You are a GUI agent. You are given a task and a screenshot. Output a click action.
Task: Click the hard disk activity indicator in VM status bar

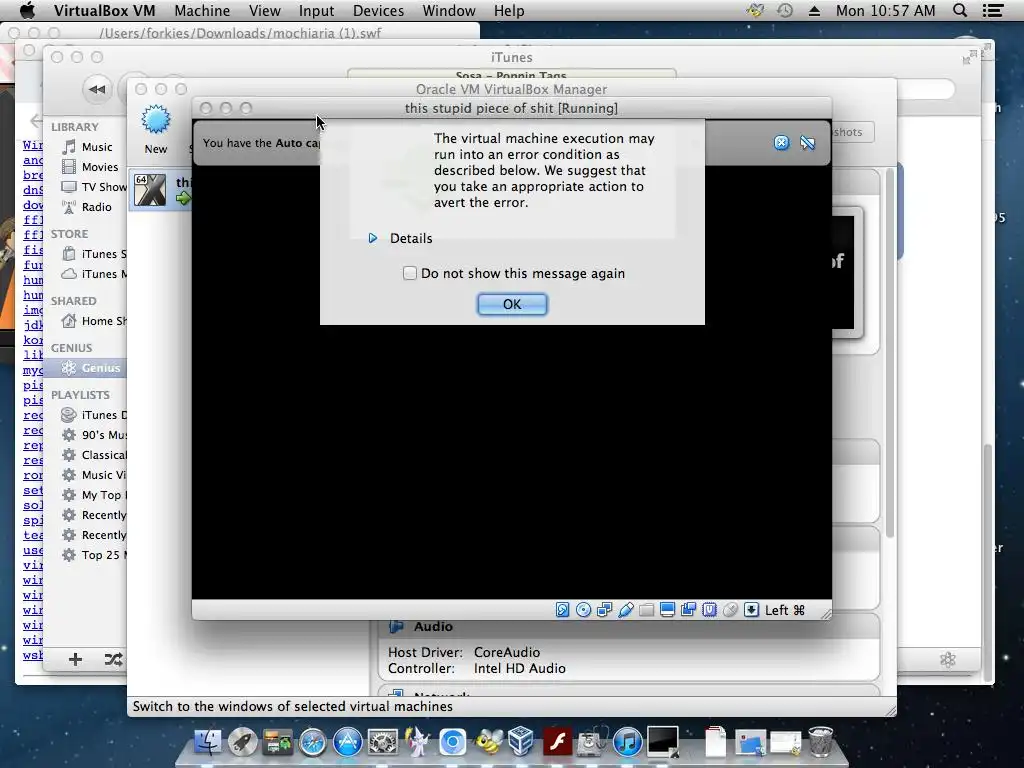point(562,610)
